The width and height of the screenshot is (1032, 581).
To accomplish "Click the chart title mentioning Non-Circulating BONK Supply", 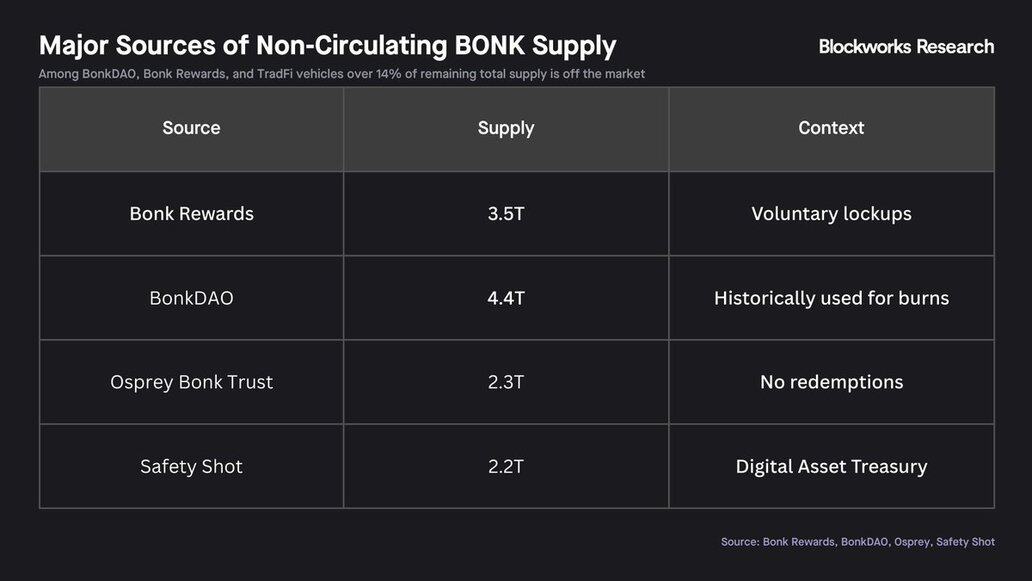I will click(327, 45).
